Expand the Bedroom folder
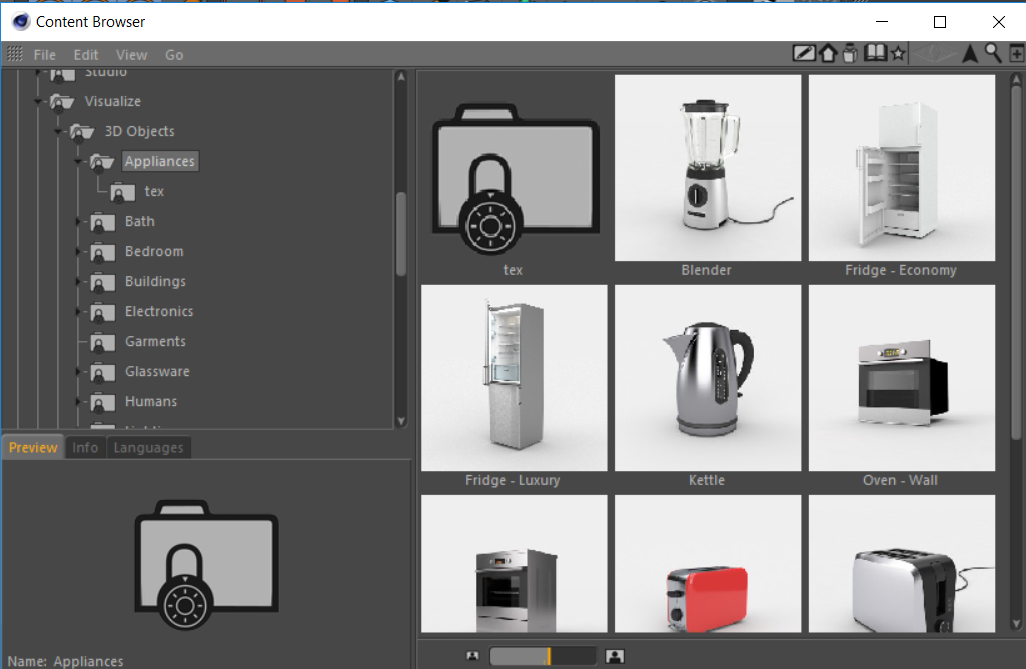Viewport: 1026px width, 669px height. 79,252
